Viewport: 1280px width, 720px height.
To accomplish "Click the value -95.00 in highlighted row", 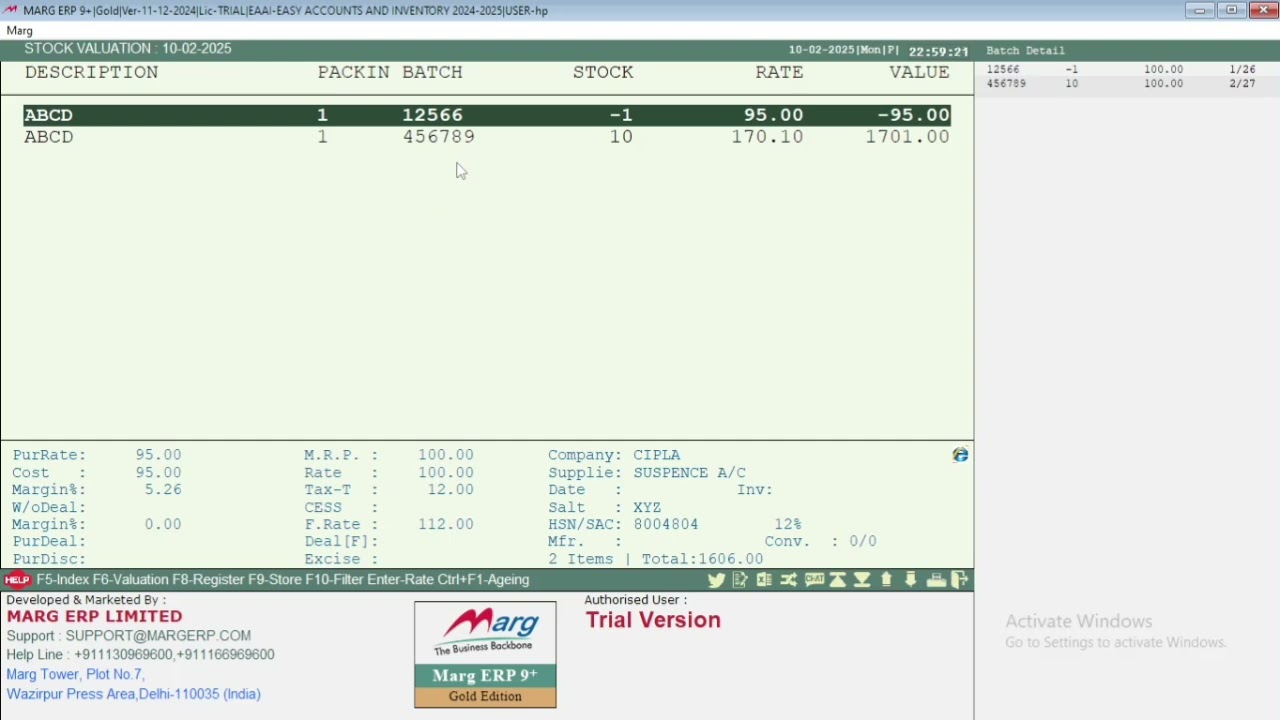I will (x=913, y=115).
